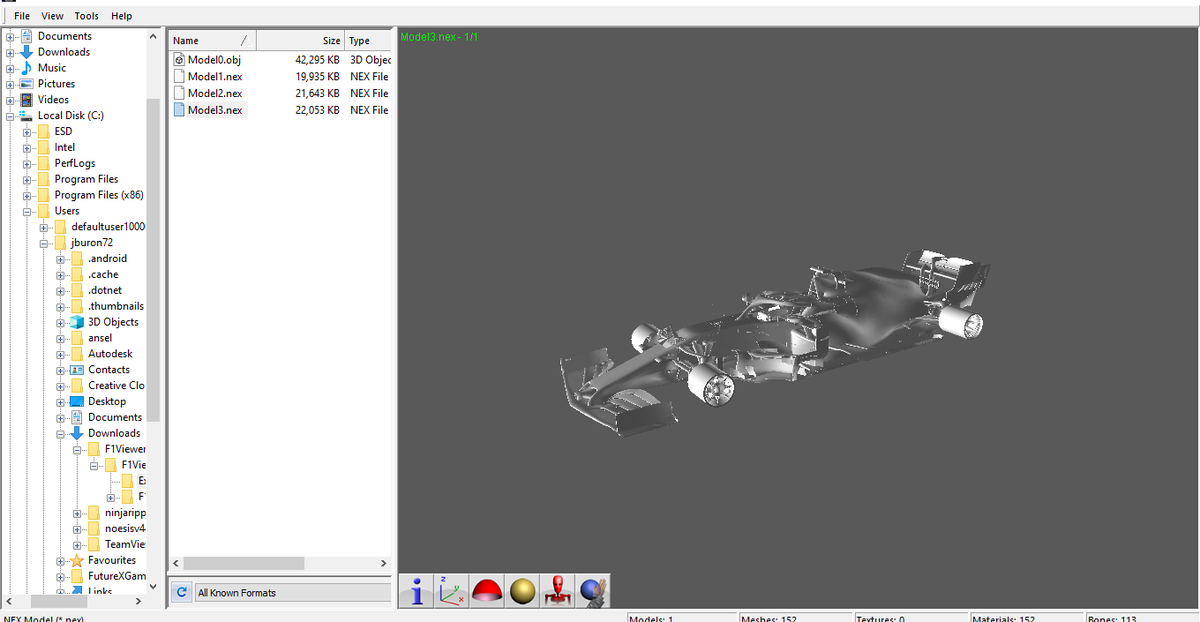This screenshot has width=1200, height=622.
Task: Show the model skeleton overlay
Action: (x=556, y=591)
